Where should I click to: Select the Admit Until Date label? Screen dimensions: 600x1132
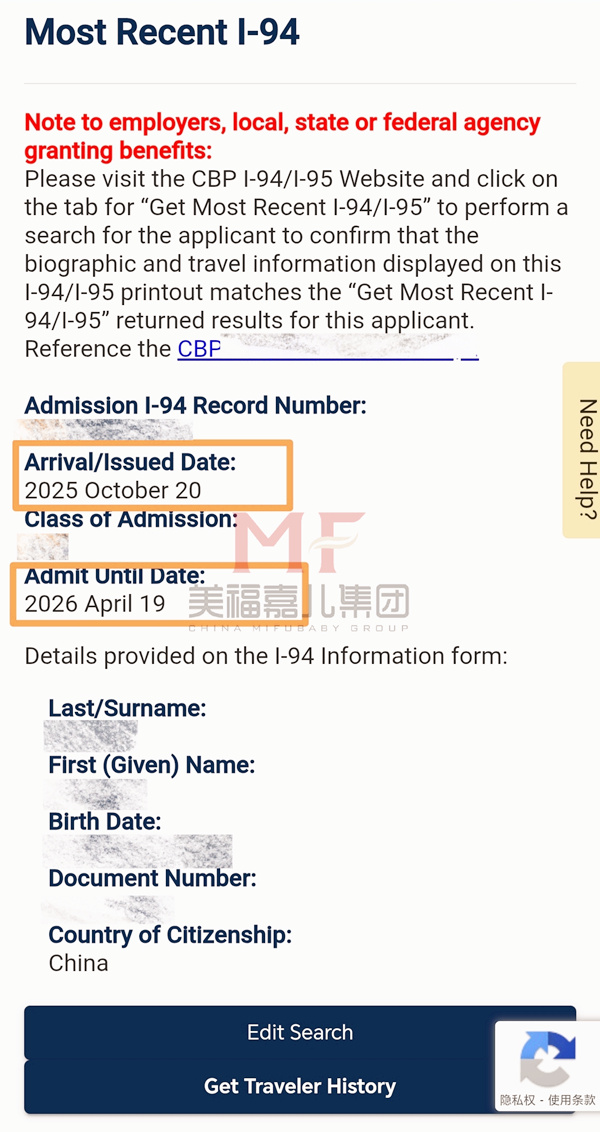114,576
